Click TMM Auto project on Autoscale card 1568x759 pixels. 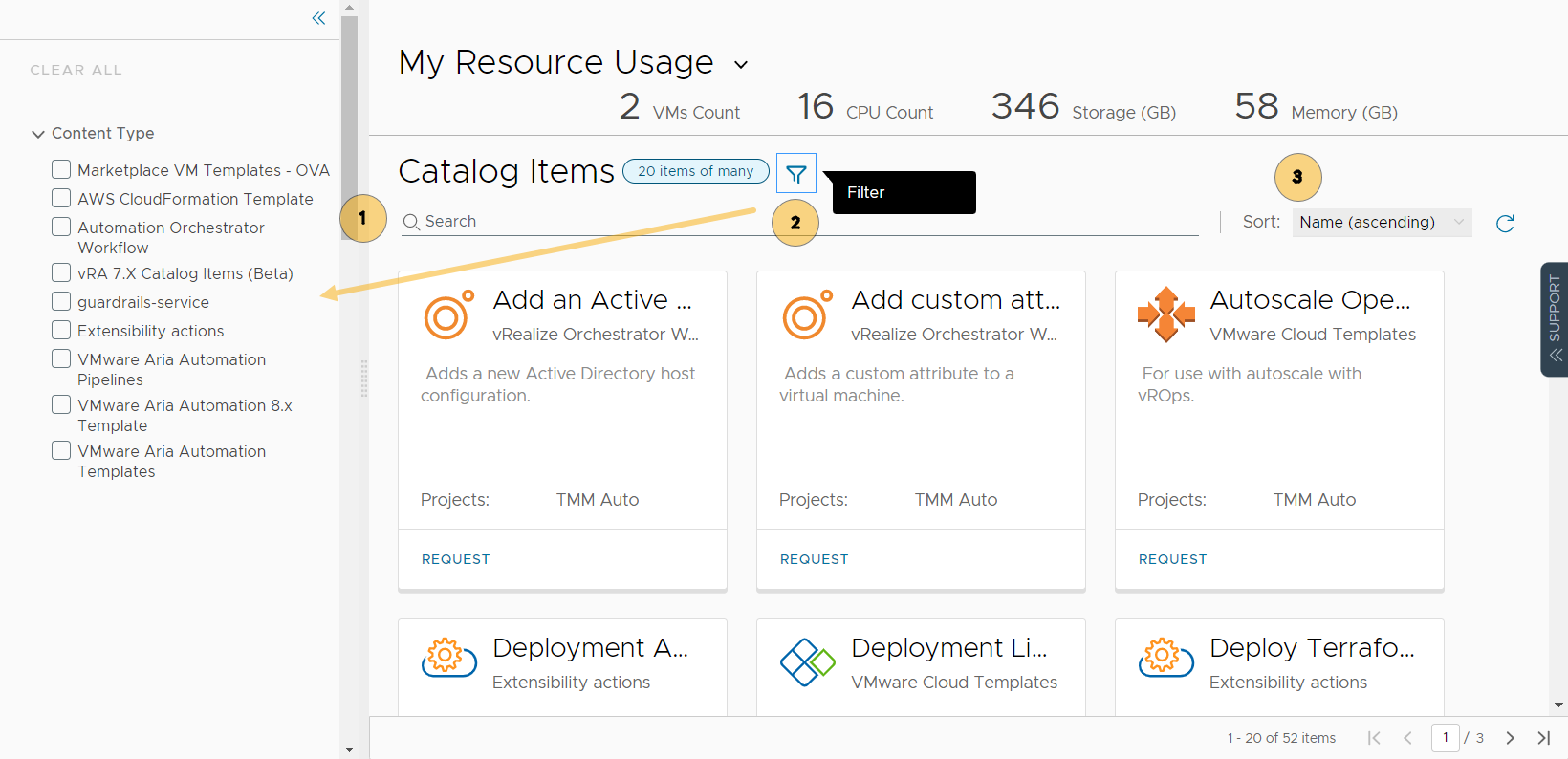point(1315,500)
